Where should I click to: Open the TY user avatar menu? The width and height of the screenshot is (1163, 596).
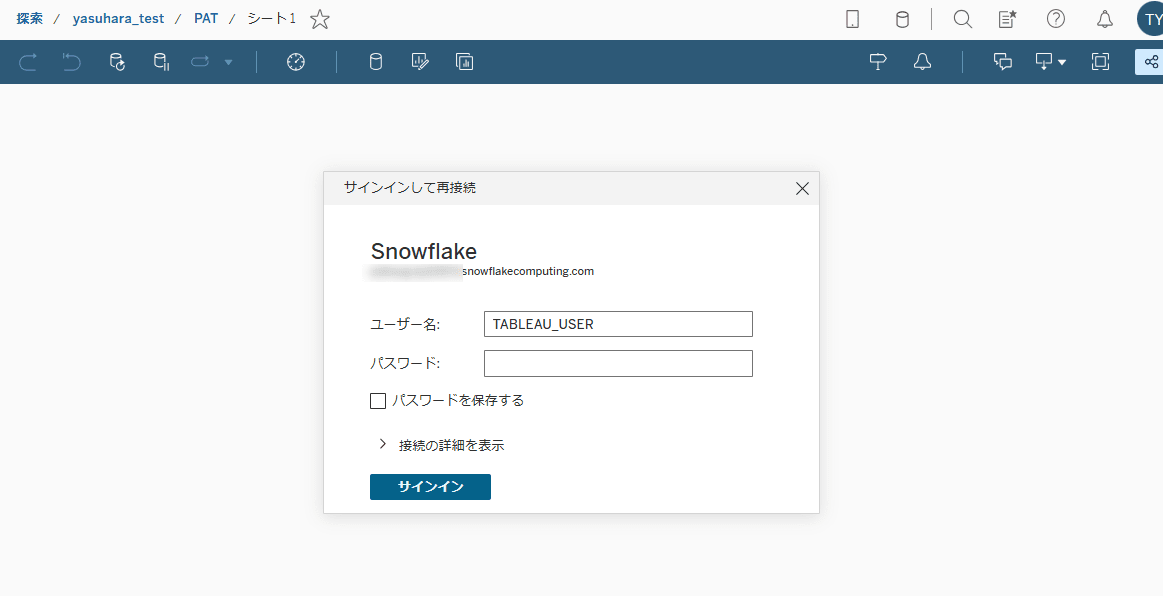coord(1151,19)
